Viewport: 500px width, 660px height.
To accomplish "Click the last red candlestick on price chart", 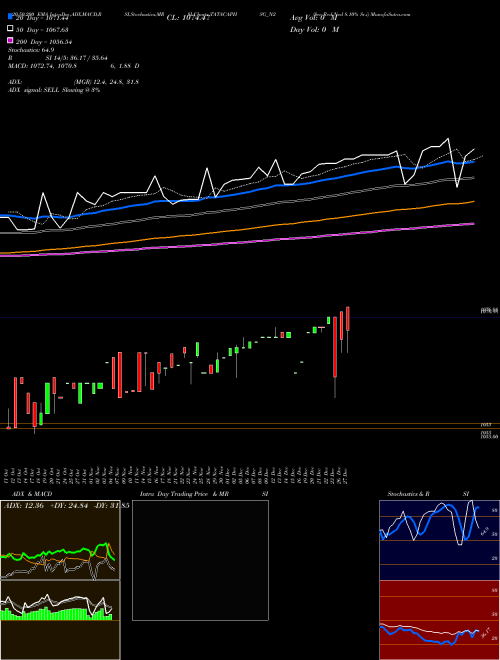I will point(348,319).
